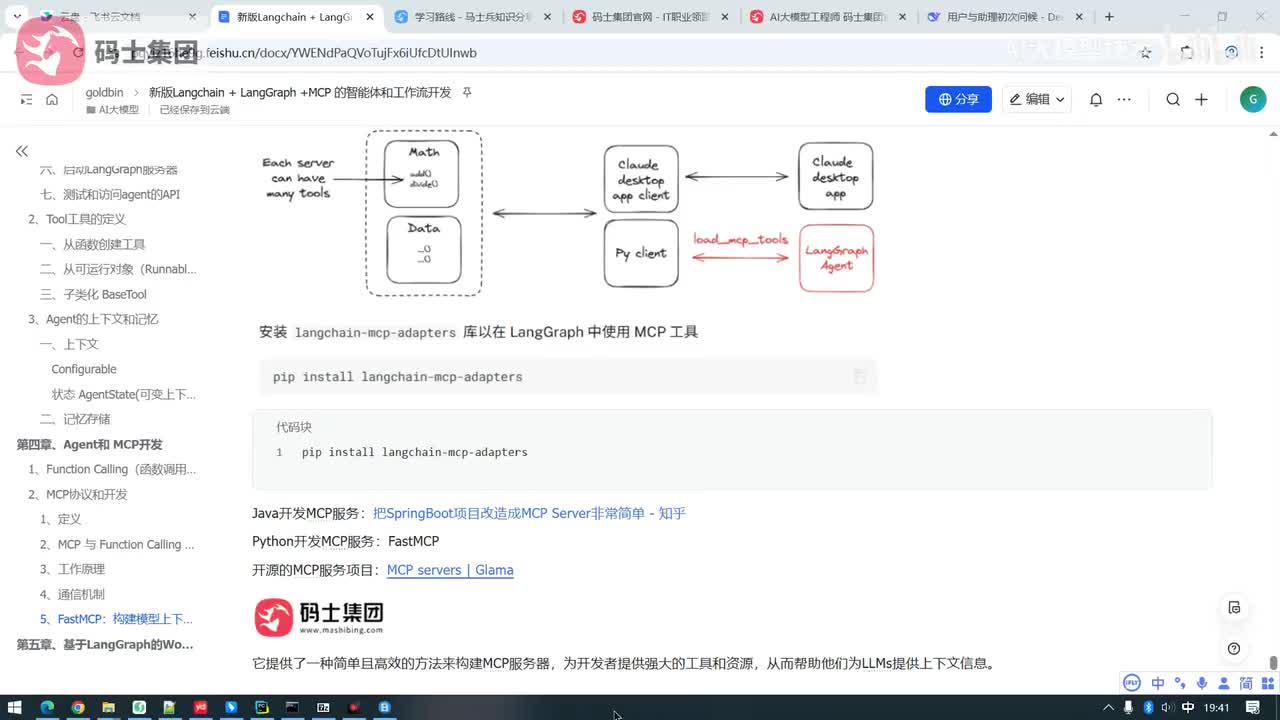The height and width of the screenshot is (720, 1280).
Task: Go to the Feishu home icon
Action: click(52, 99)
